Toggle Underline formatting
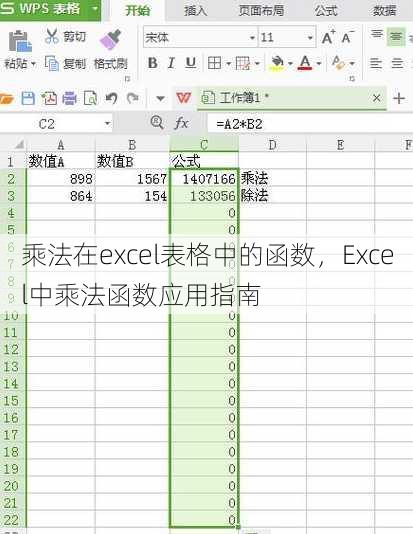 191,63
